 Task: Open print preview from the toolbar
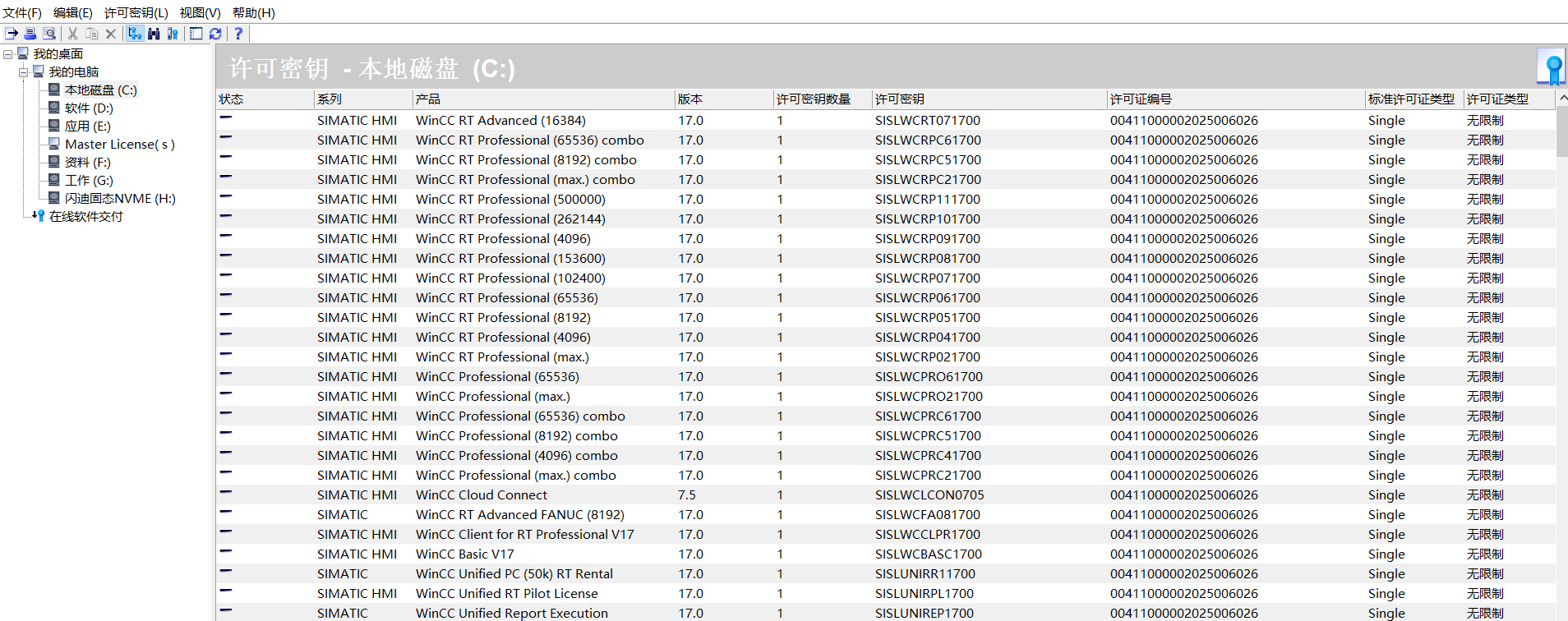coord(49,34)
